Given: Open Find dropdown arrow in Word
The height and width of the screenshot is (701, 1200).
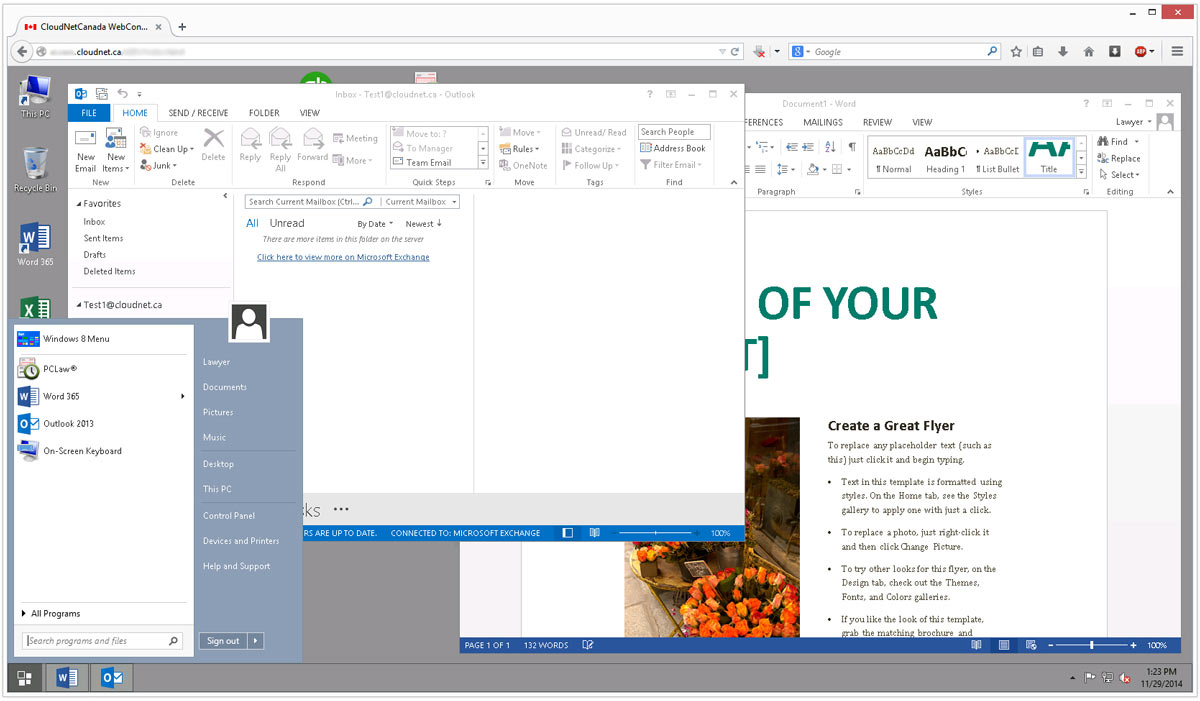Looking at the screenshot, I should point(1137,142).
